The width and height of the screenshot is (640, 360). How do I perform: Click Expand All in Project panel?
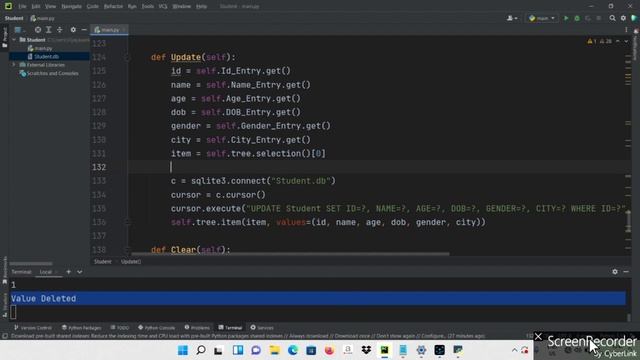point(49,30)
